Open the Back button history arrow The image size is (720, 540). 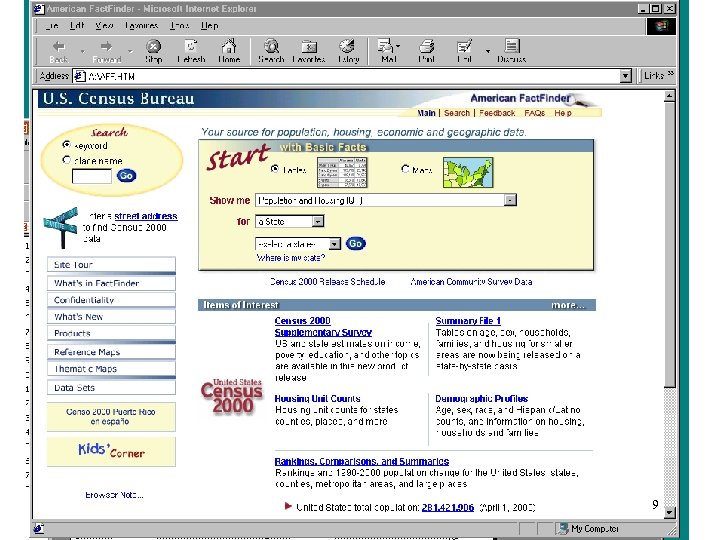point(83,51)
